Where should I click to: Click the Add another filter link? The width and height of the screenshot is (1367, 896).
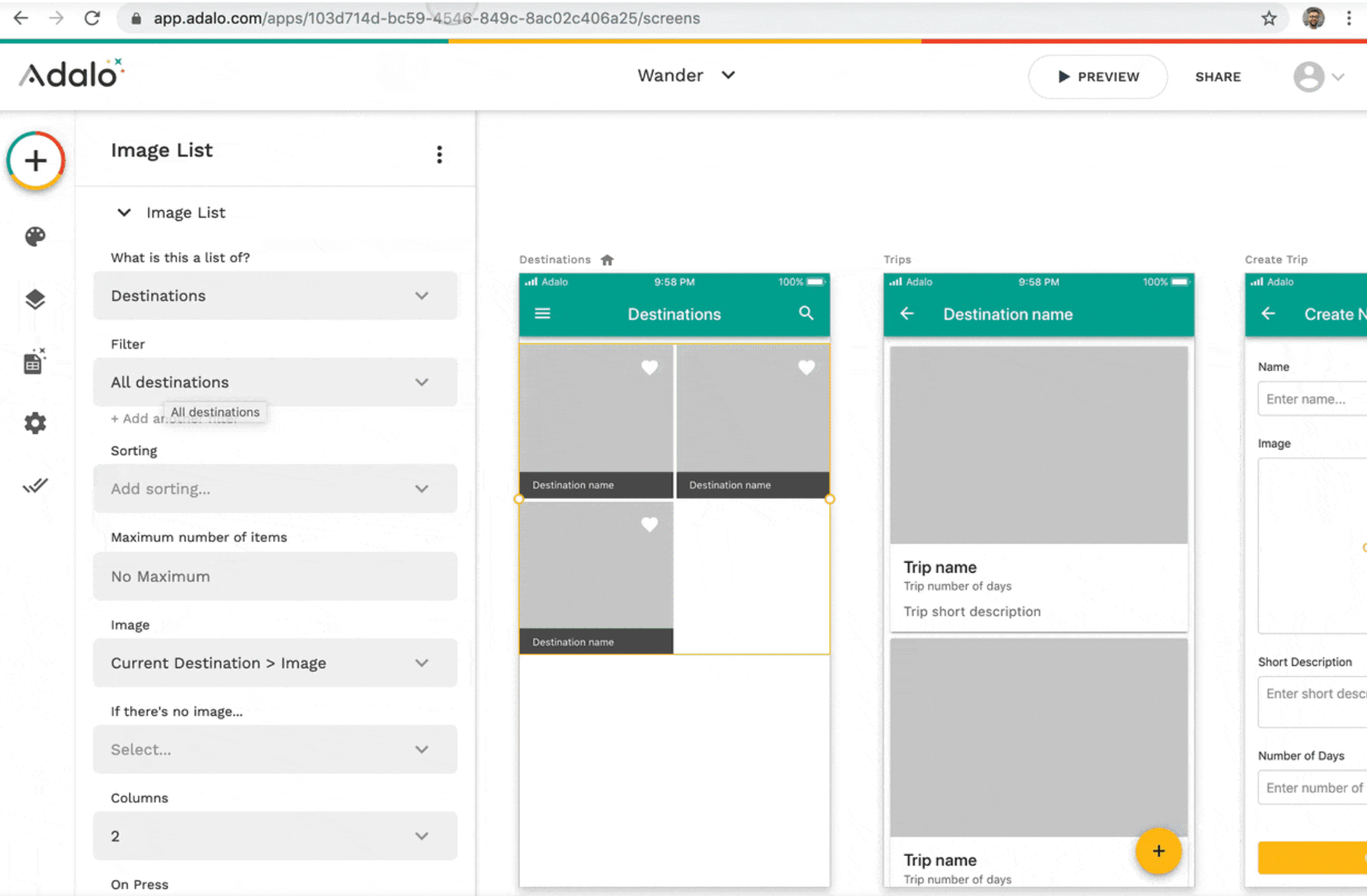139,419
